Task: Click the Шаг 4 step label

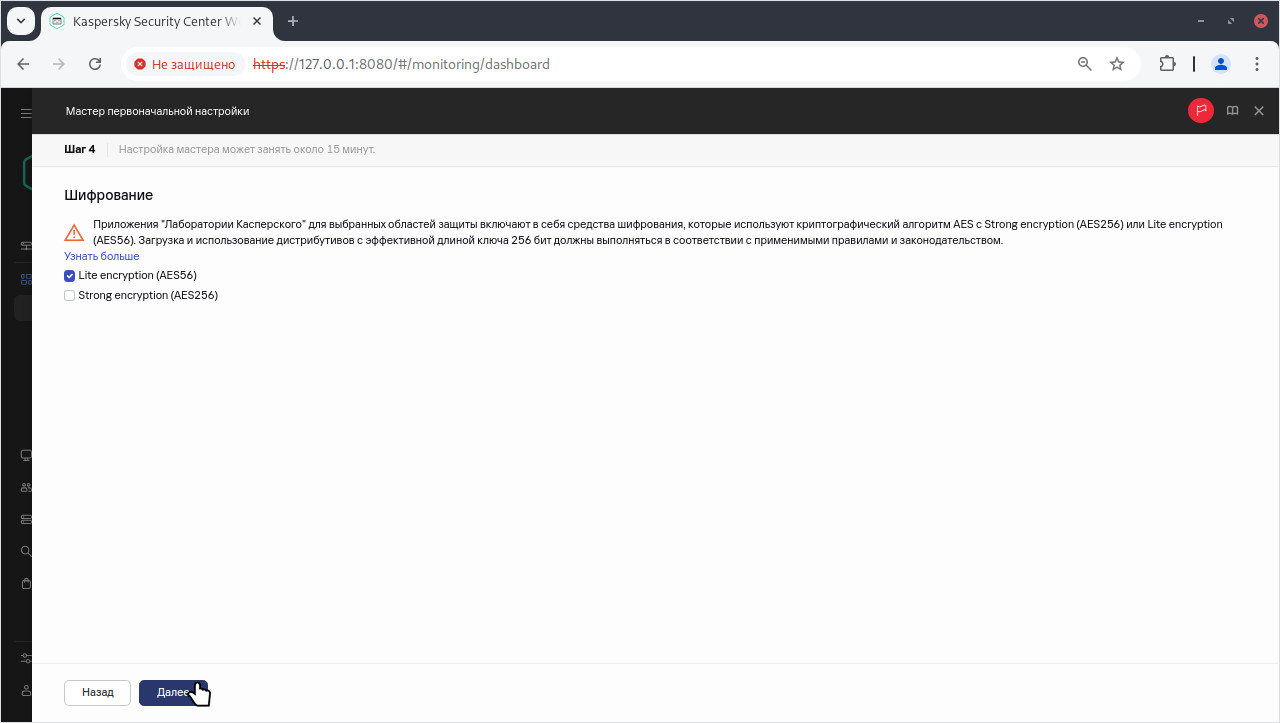Action: pyautogui.click(x=80, y=149)
